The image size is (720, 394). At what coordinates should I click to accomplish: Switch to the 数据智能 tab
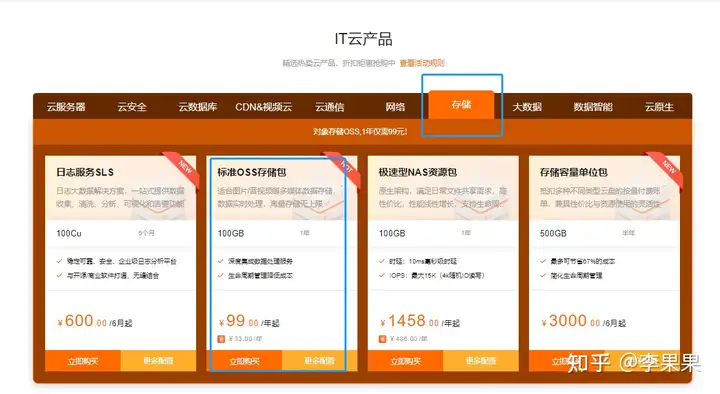pyautogui.click(x=593, y=107)
